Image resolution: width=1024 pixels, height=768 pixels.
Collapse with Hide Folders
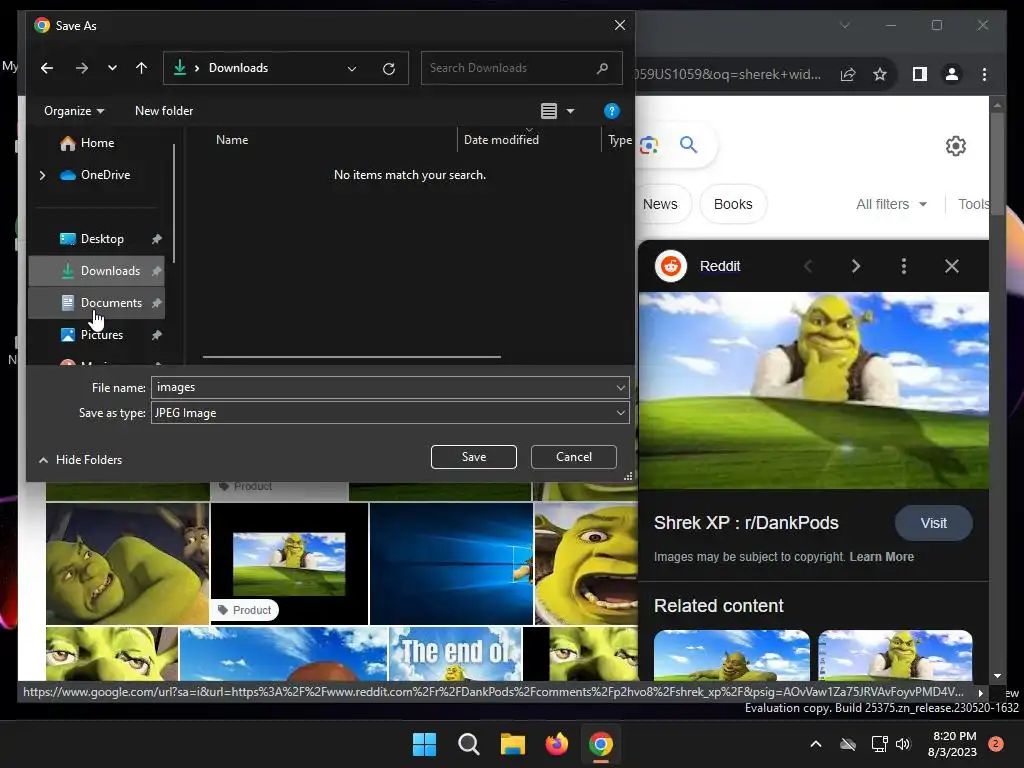(80, 460)
